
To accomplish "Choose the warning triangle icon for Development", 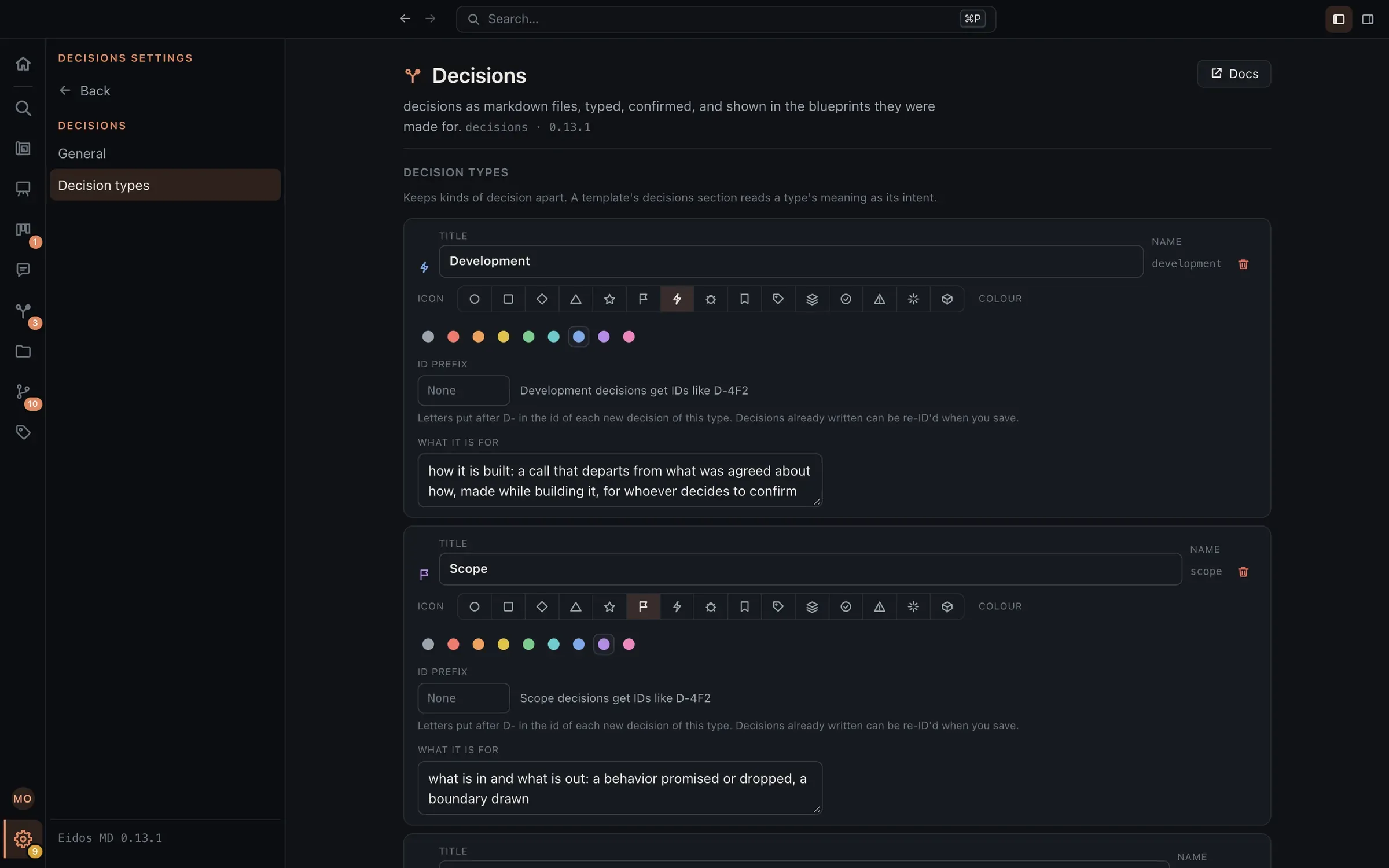I will [879, 299].
